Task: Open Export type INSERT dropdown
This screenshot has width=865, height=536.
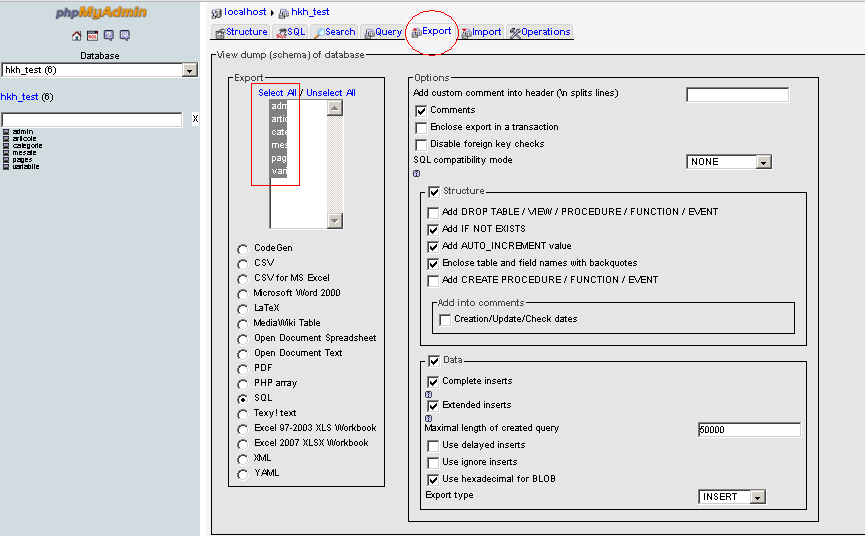Action: click(x=731, y=496)
